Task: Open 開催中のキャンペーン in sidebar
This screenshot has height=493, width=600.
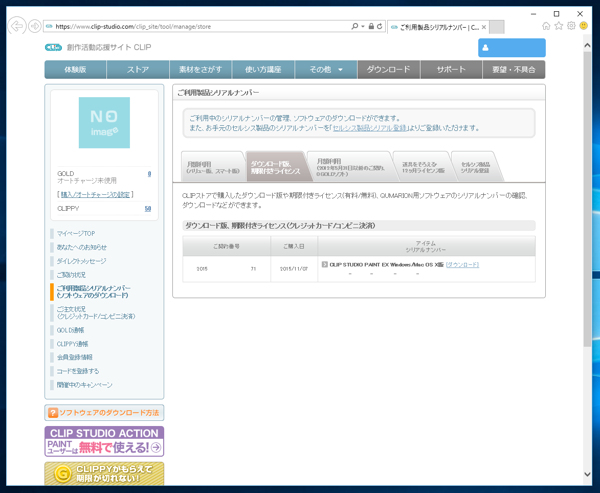Action: coord(85,385)
